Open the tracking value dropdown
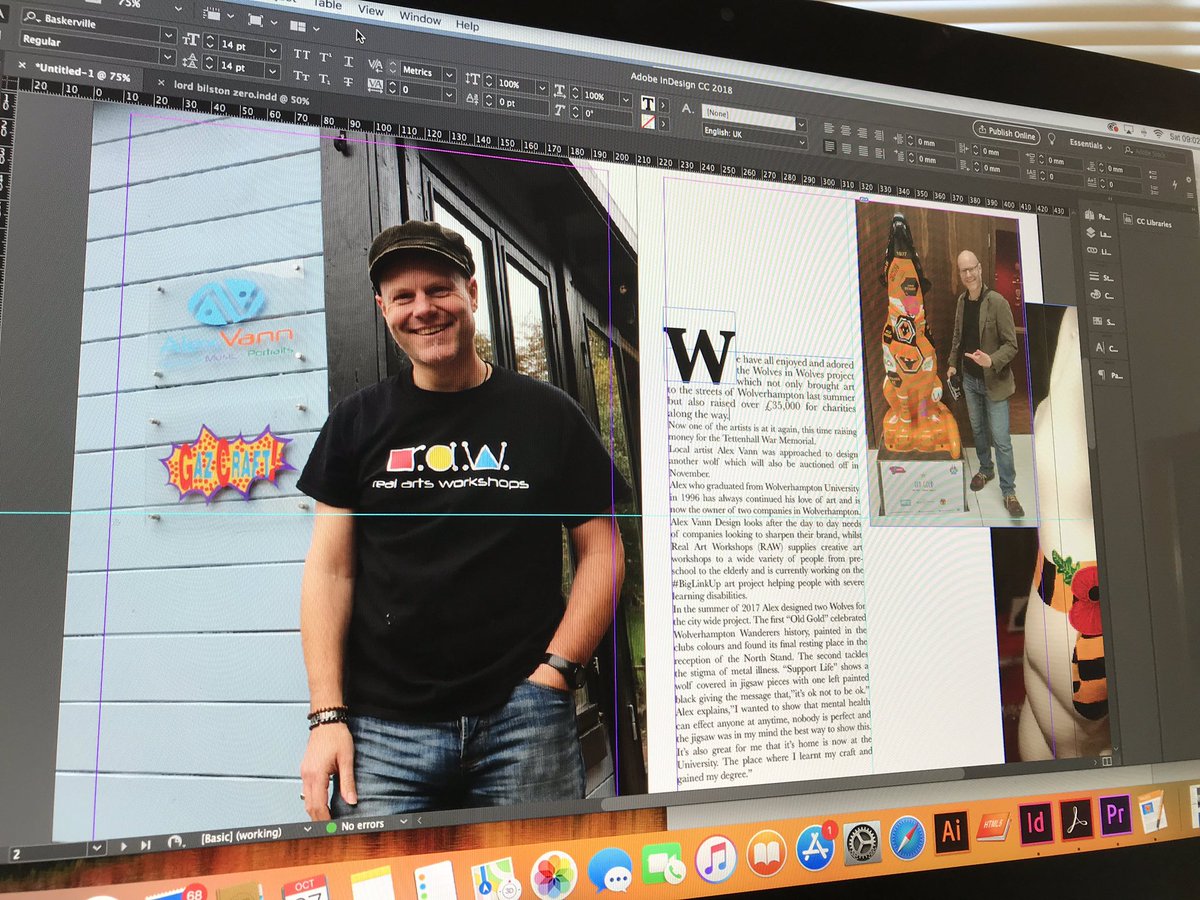 [x=450, y=94]
